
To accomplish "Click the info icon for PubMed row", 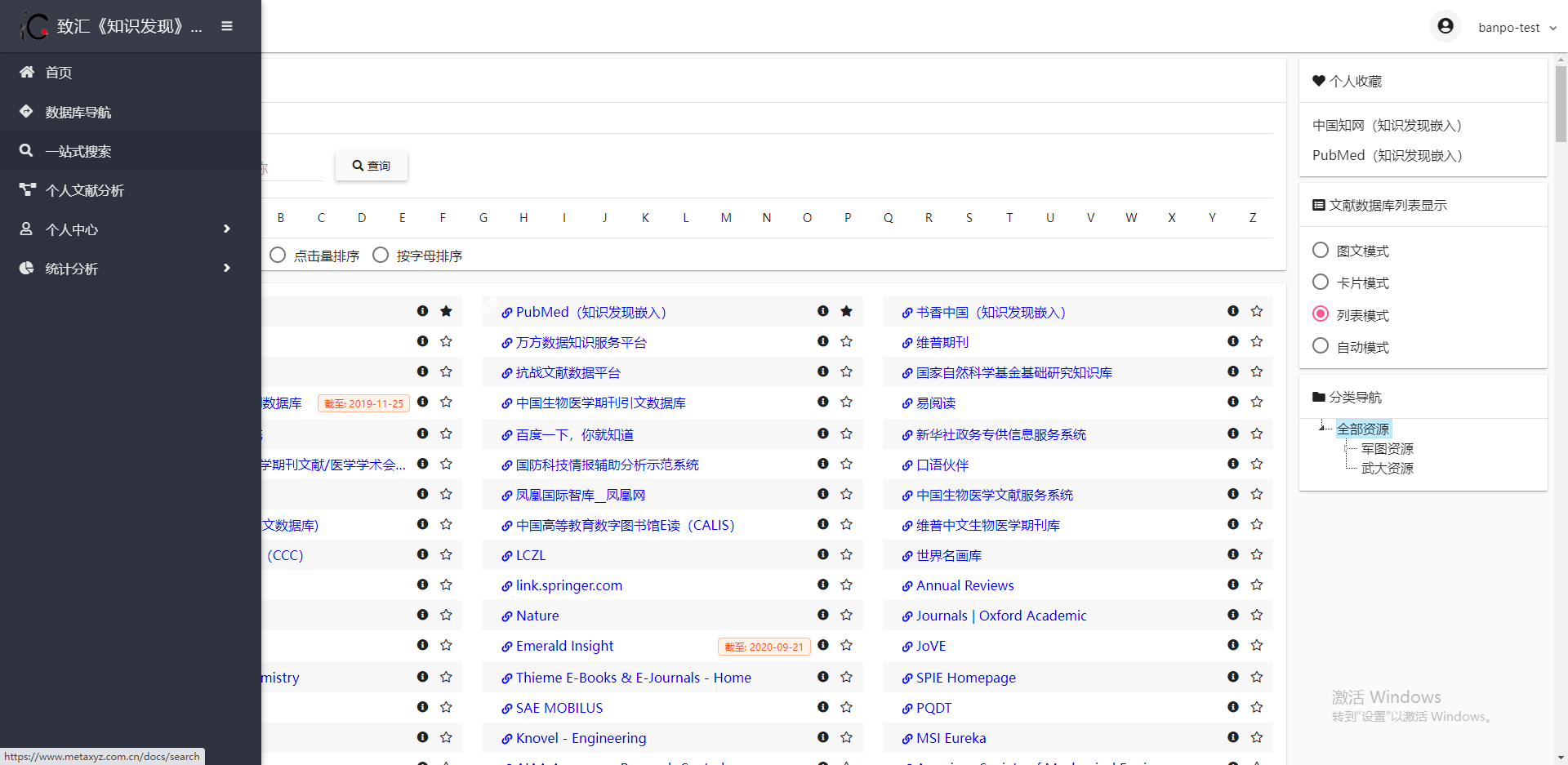I will (823, 311).
